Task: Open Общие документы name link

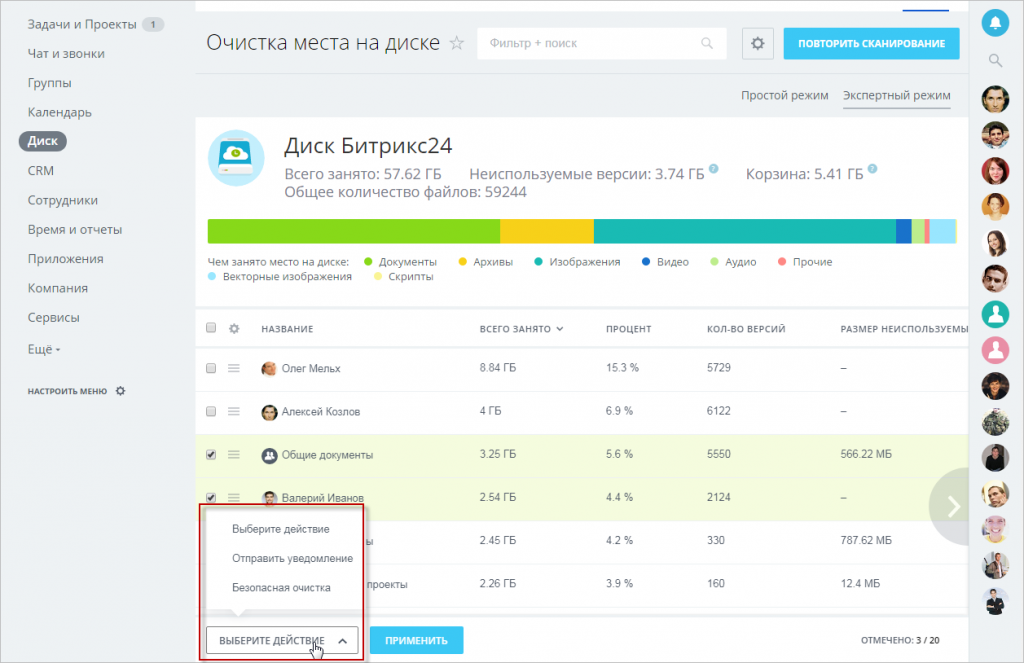Action: [327, 455]
